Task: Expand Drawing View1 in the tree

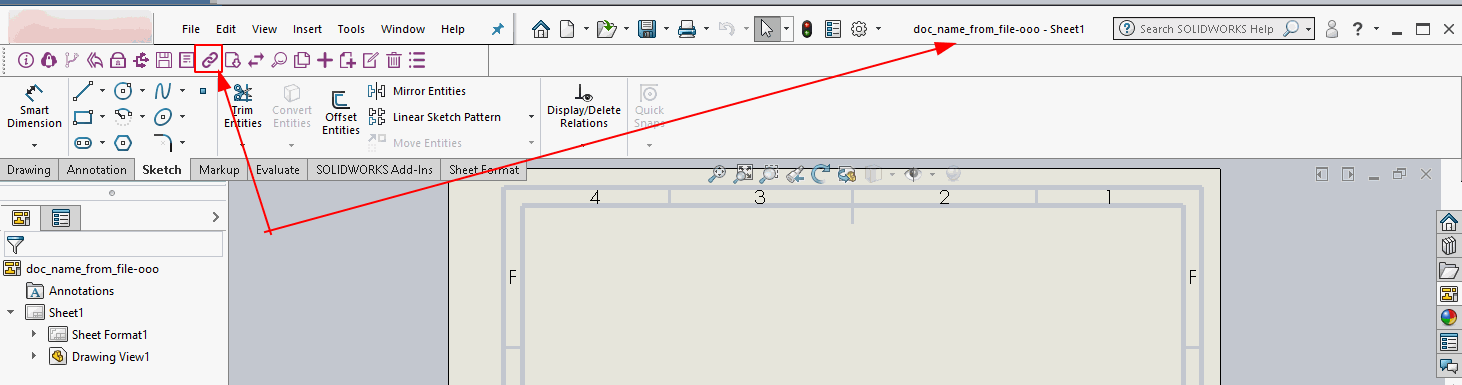Action: [34, 356]
